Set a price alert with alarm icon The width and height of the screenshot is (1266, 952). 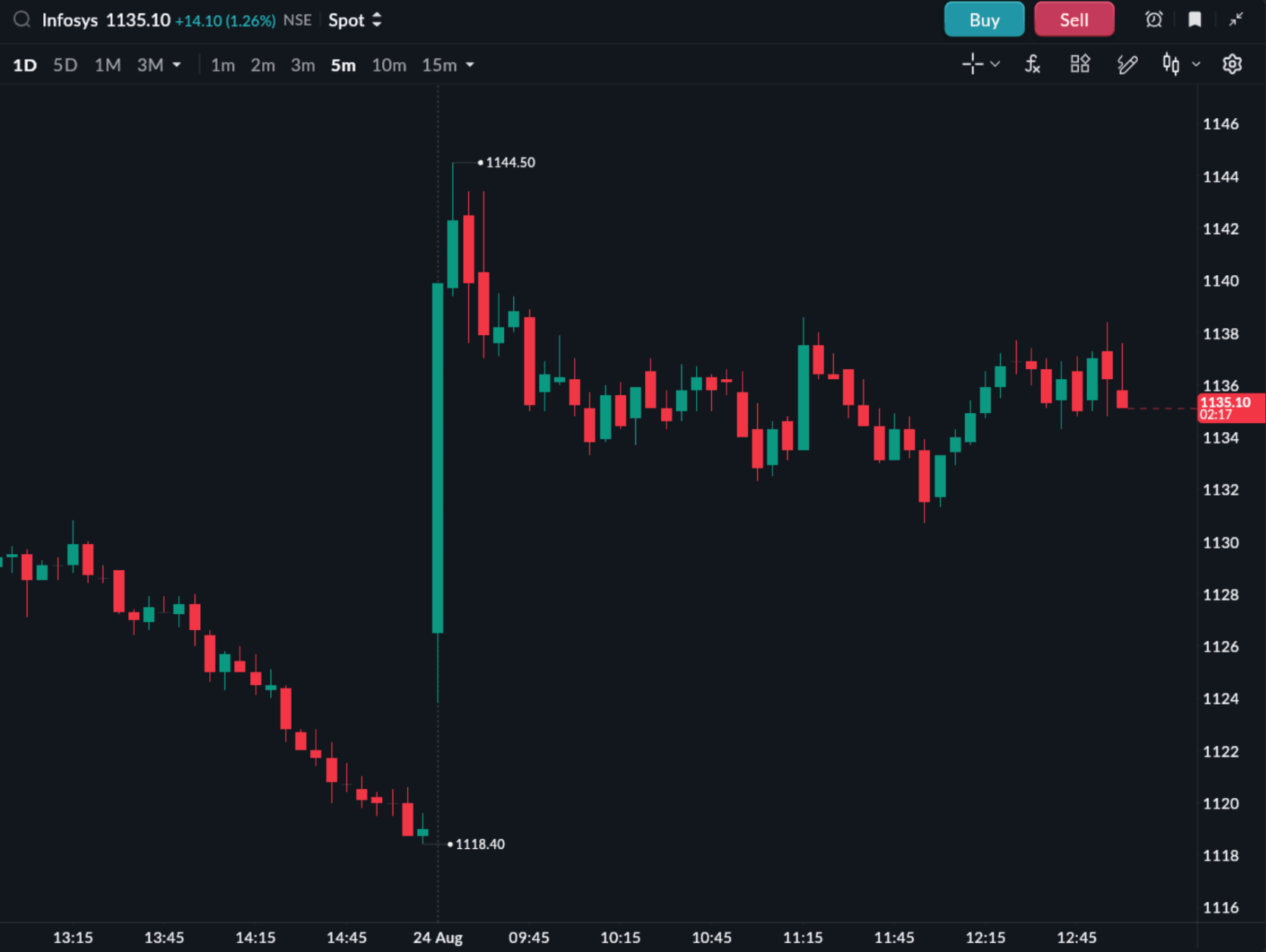pyautogui.click(x=1154, y=20)
